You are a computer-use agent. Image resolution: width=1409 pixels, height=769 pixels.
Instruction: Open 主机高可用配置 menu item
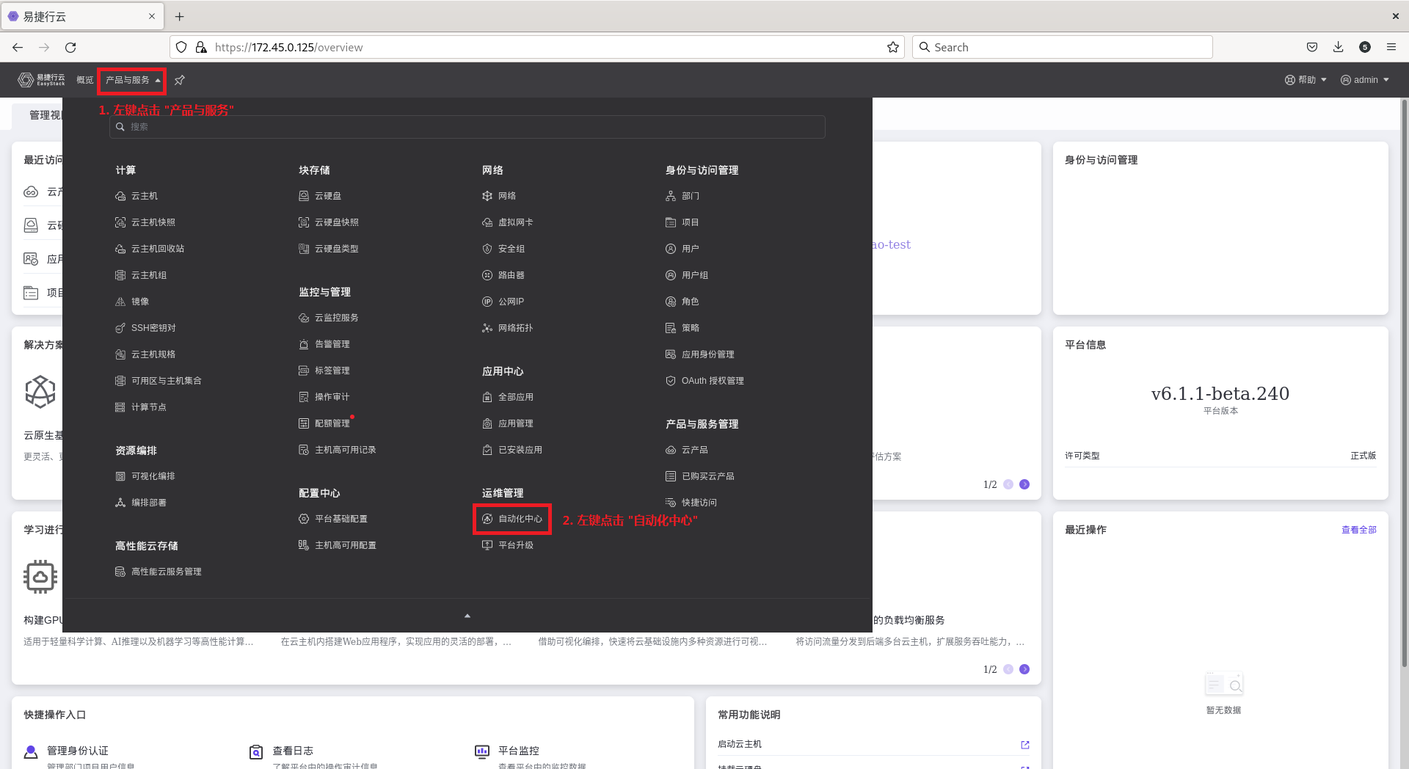pyautogui.click(x=337, y=545)
